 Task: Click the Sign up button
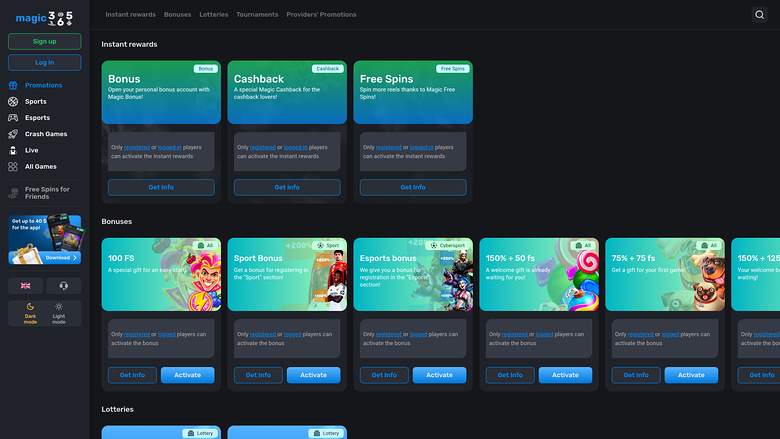point(45,41)
